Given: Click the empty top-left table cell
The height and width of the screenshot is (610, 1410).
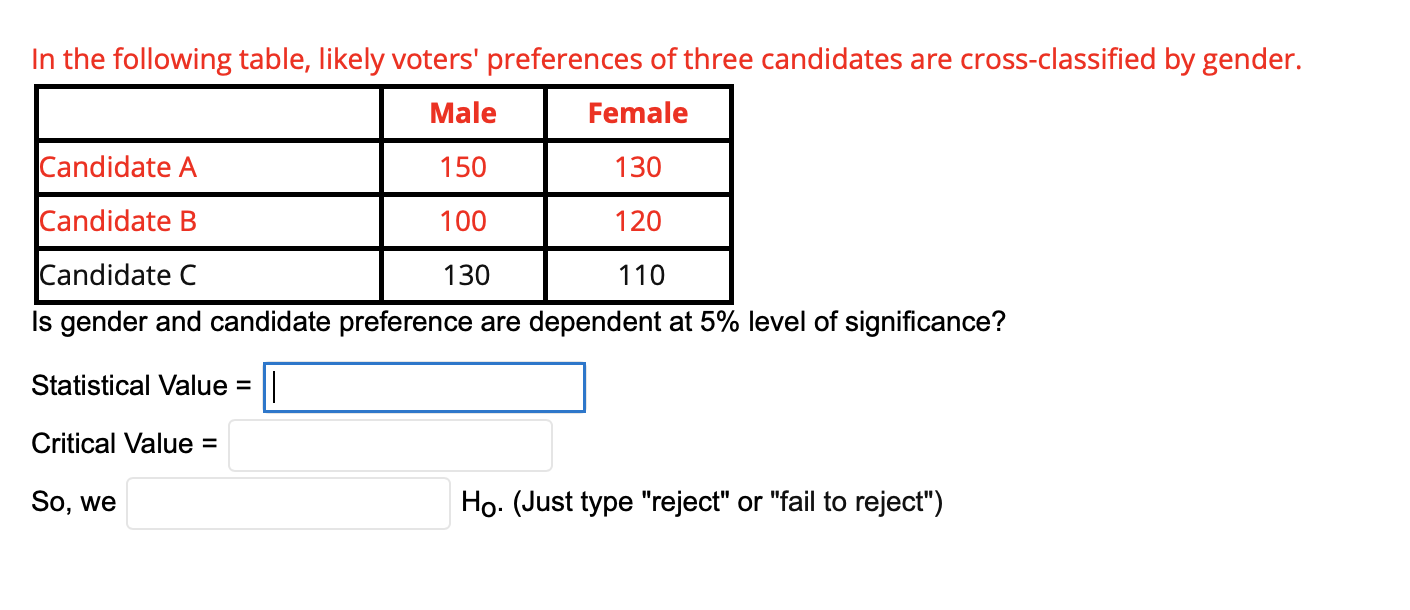Looking at the screenshot, I should point(207,113).
